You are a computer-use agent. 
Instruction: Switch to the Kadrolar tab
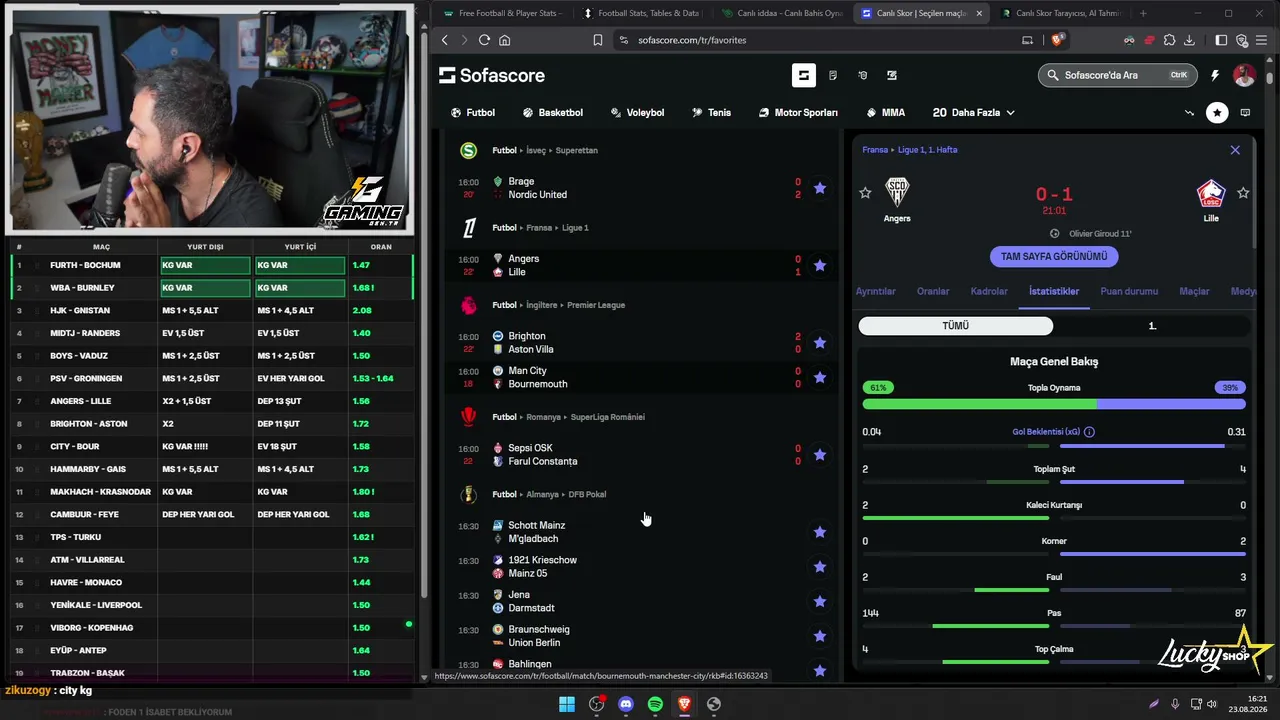(x=989, y=291)
